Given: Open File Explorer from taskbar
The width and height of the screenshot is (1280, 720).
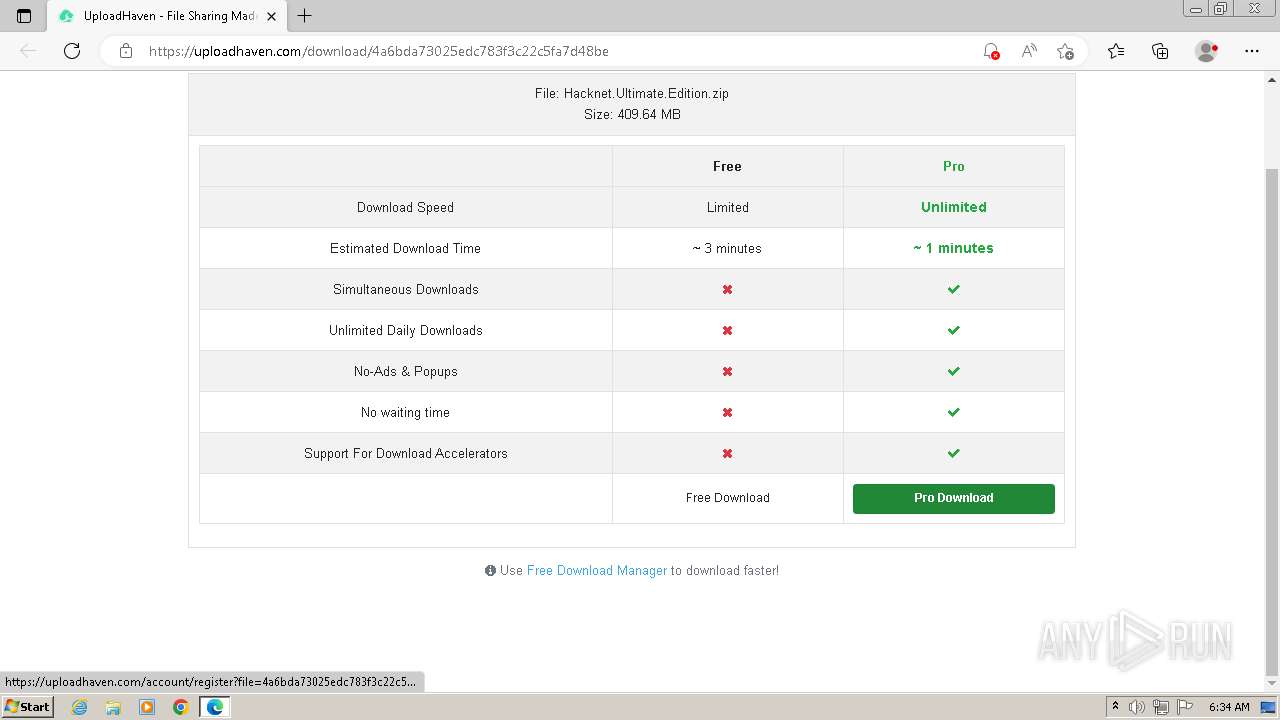Looking at the screenshot, I should click(x=113, y=707).
